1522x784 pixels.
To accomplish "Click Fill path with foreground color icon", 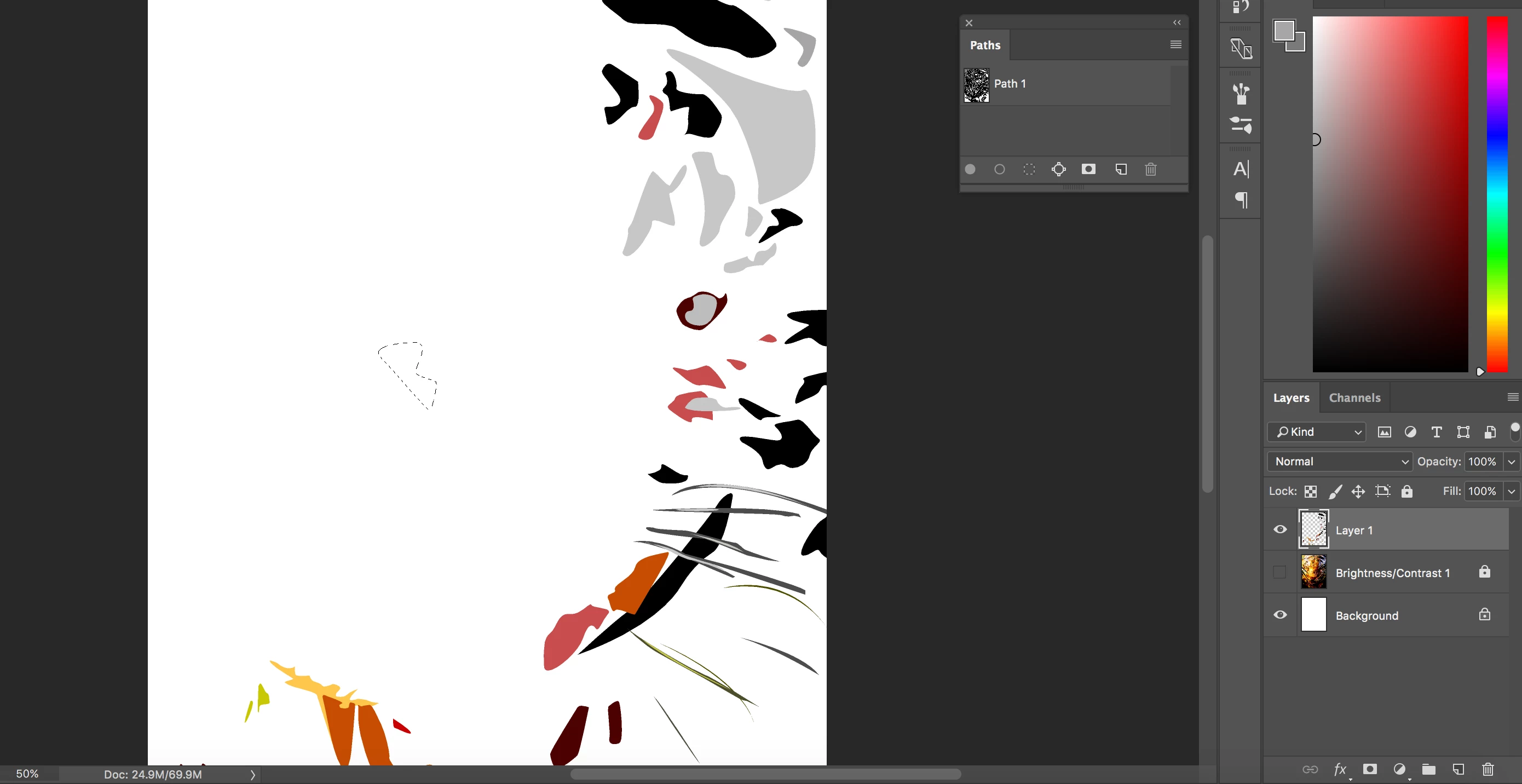I will click(970, 170).
